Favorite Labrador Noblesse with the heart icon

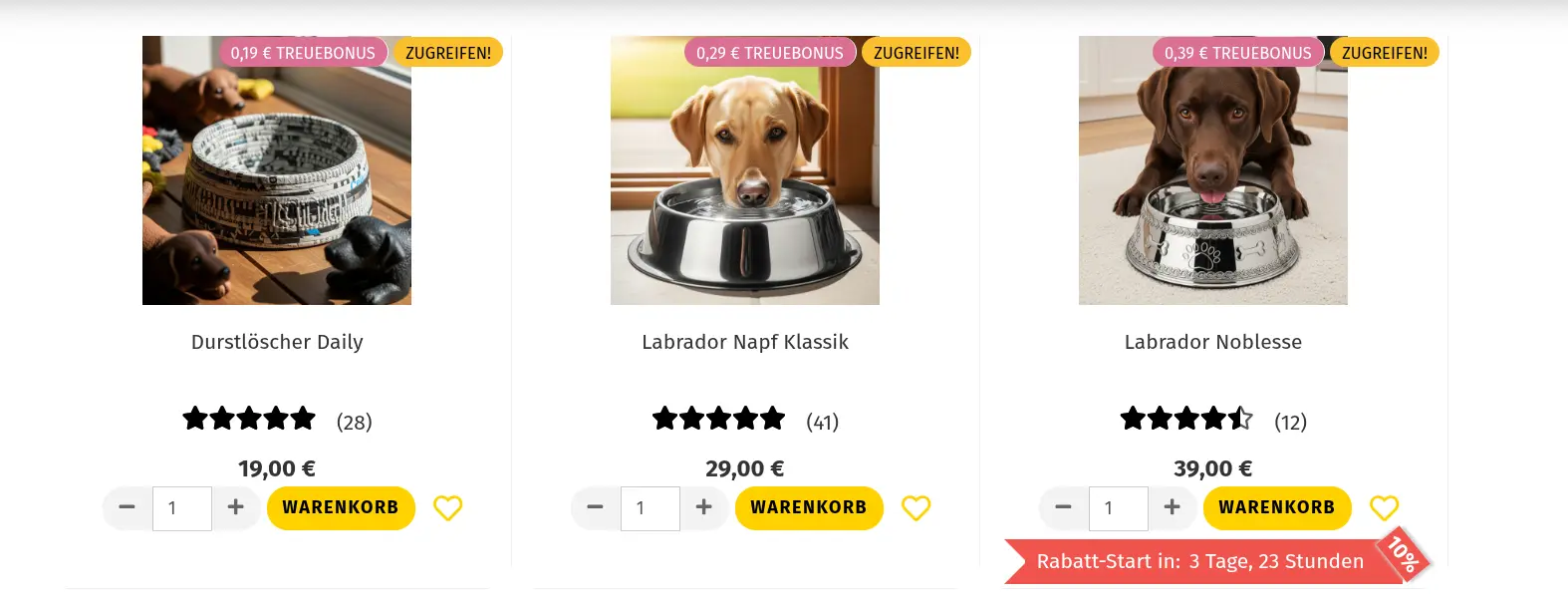1385,508
